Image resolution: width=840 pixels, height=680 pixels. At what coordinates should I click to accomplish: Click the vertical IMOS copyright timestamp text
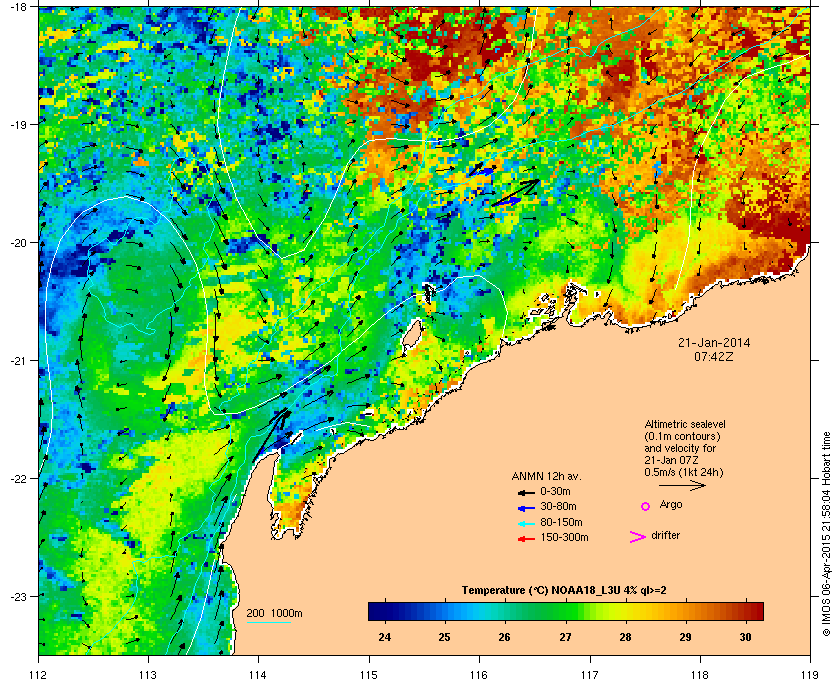pos(826,536)
